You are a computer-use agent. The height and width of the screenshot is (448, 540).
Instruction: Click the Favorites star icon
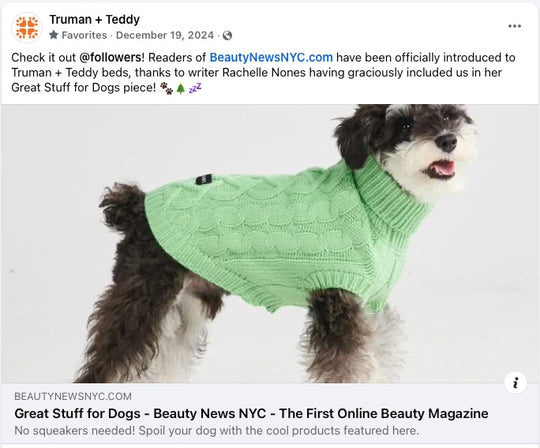tap(53, 35)
